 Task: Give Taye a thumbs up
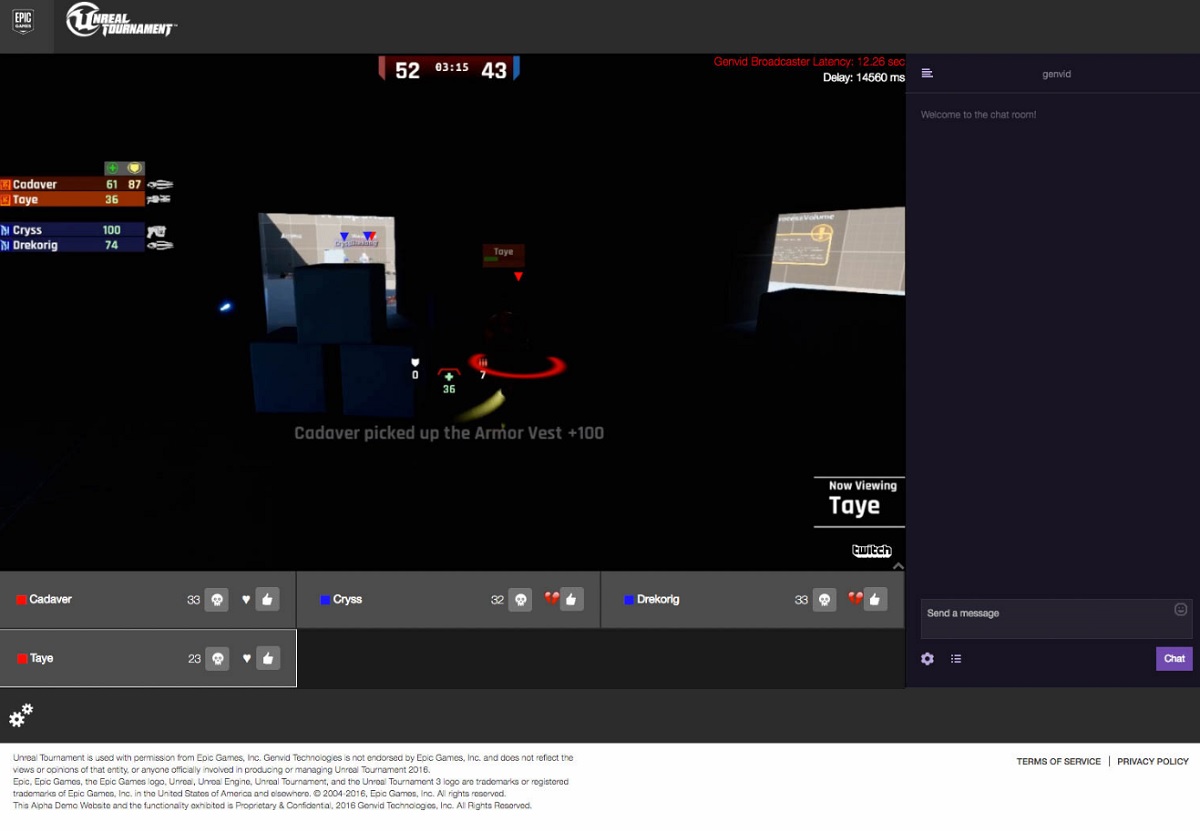coord(267,659)
